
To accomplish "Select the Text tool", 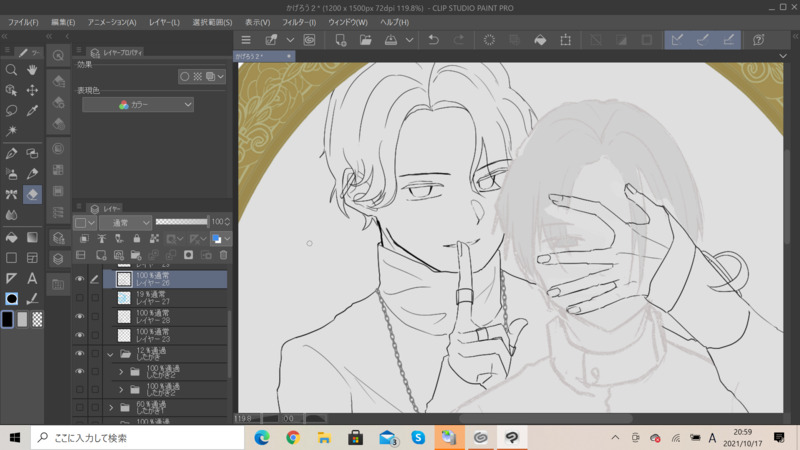I will pyautogui.click(x=32, y=278).
